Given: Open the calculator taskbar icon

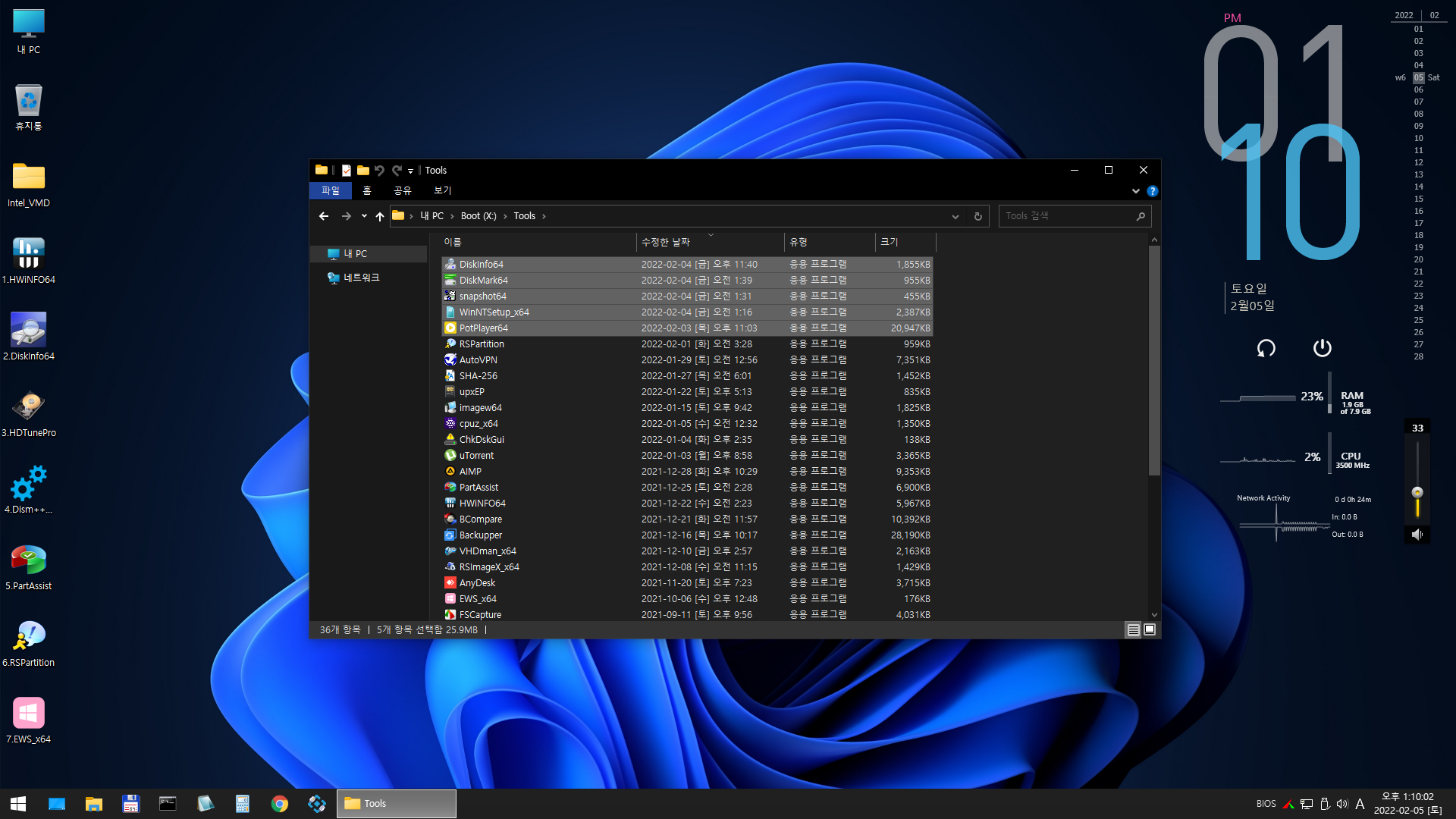Looking at the screenshot, I should [243, 804].
